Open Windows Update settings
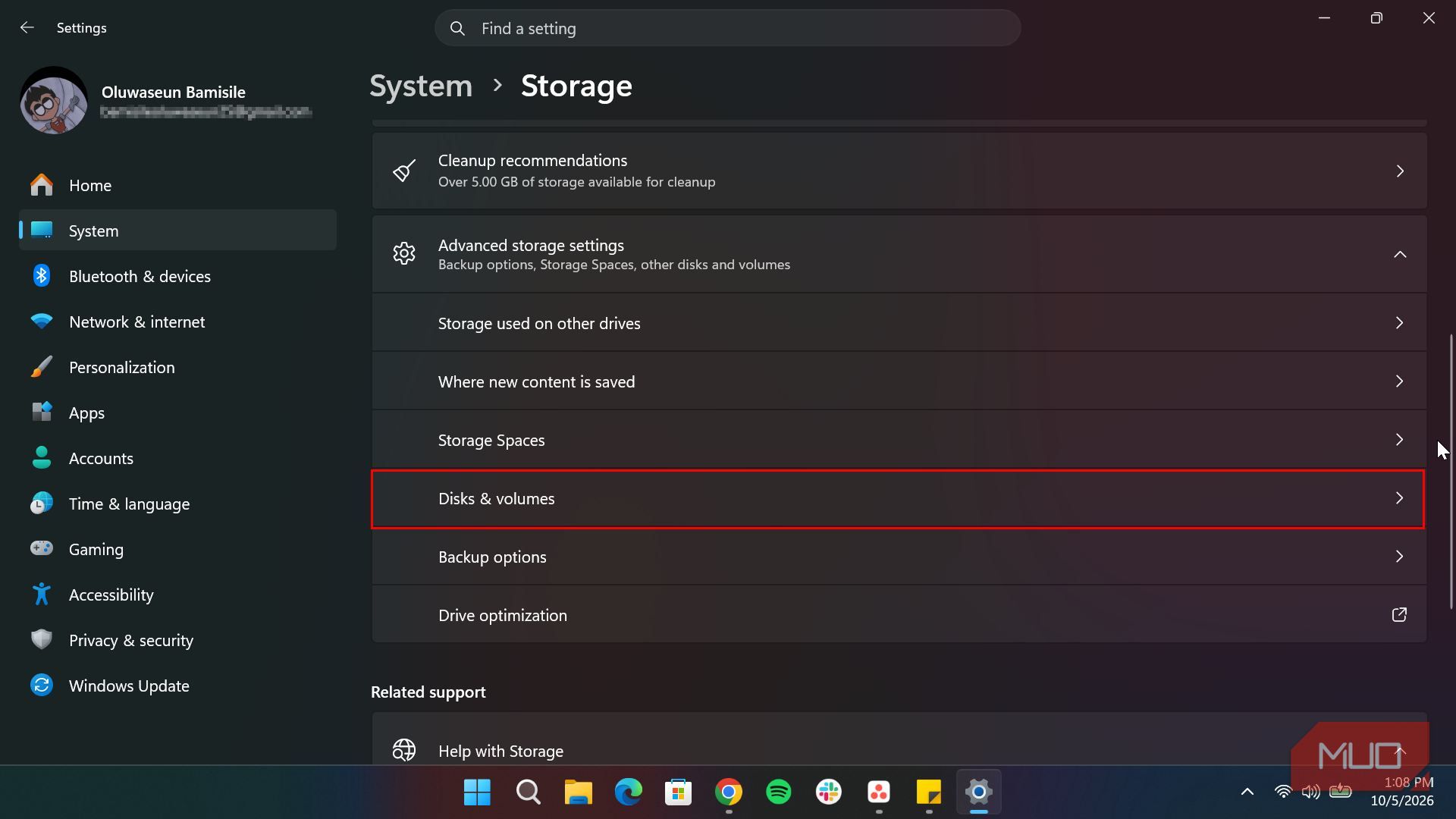 [177, 686]
